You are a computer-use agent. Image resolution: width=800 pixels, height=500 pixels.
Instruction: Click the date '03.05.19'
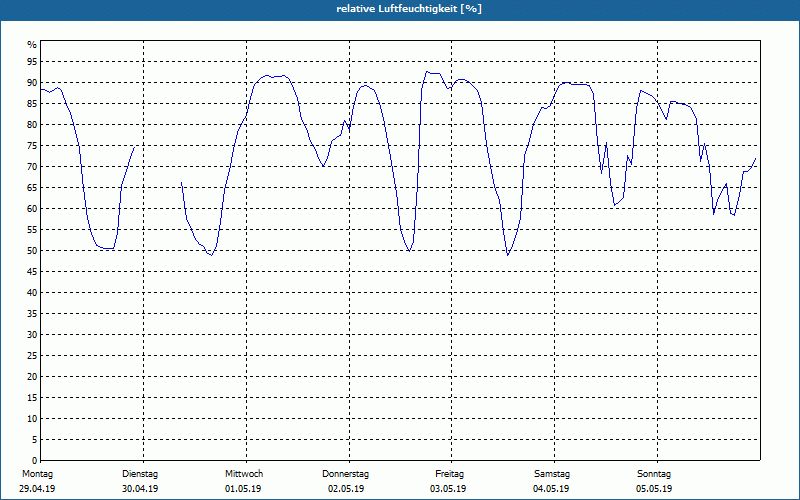coord(448,489)
